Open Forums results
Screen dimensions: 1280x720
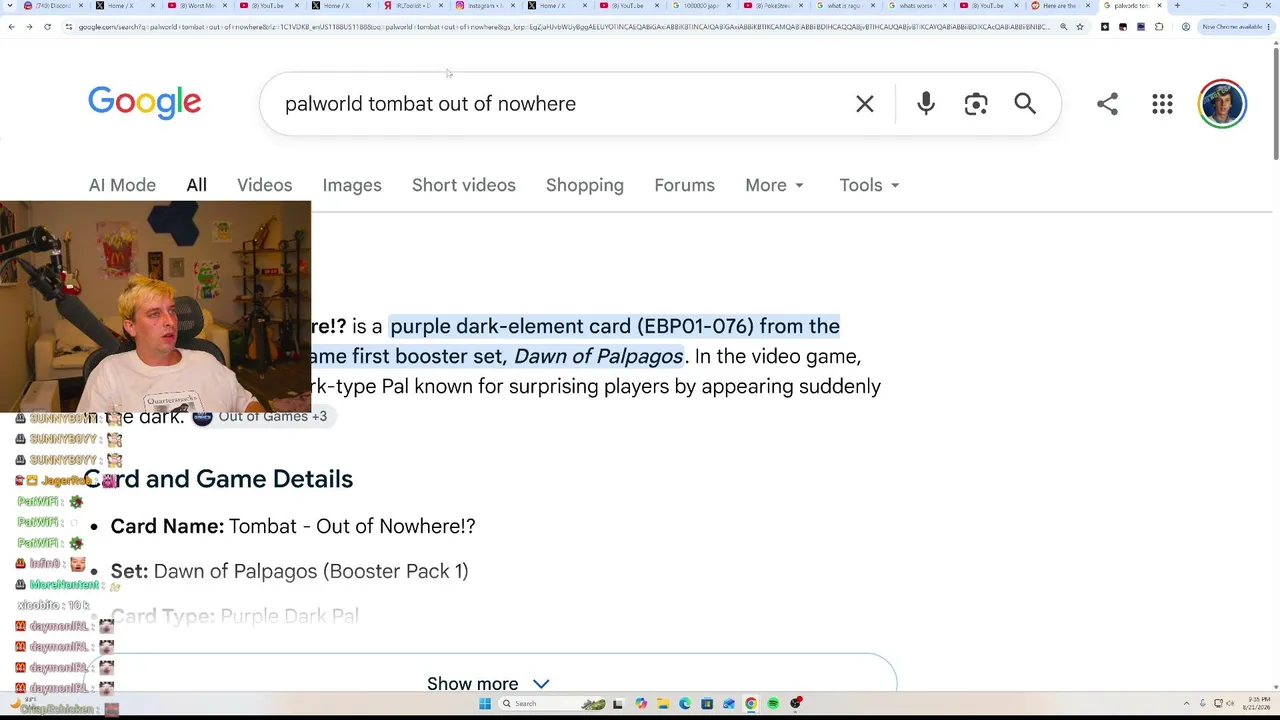[x=685, y=185]
